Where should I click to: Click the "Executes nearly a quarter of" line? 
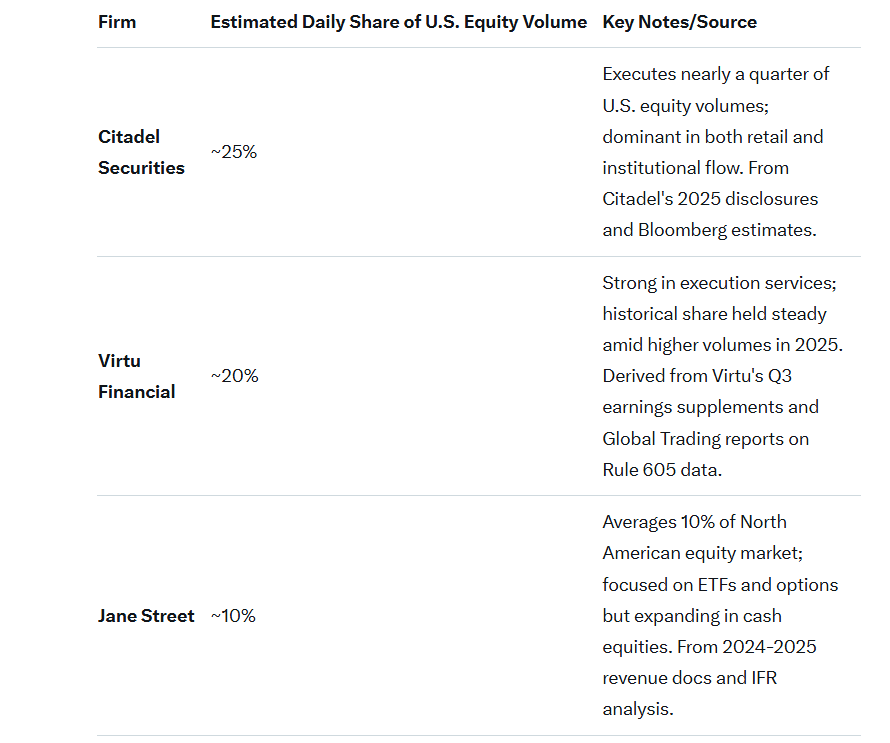[715, 74]
